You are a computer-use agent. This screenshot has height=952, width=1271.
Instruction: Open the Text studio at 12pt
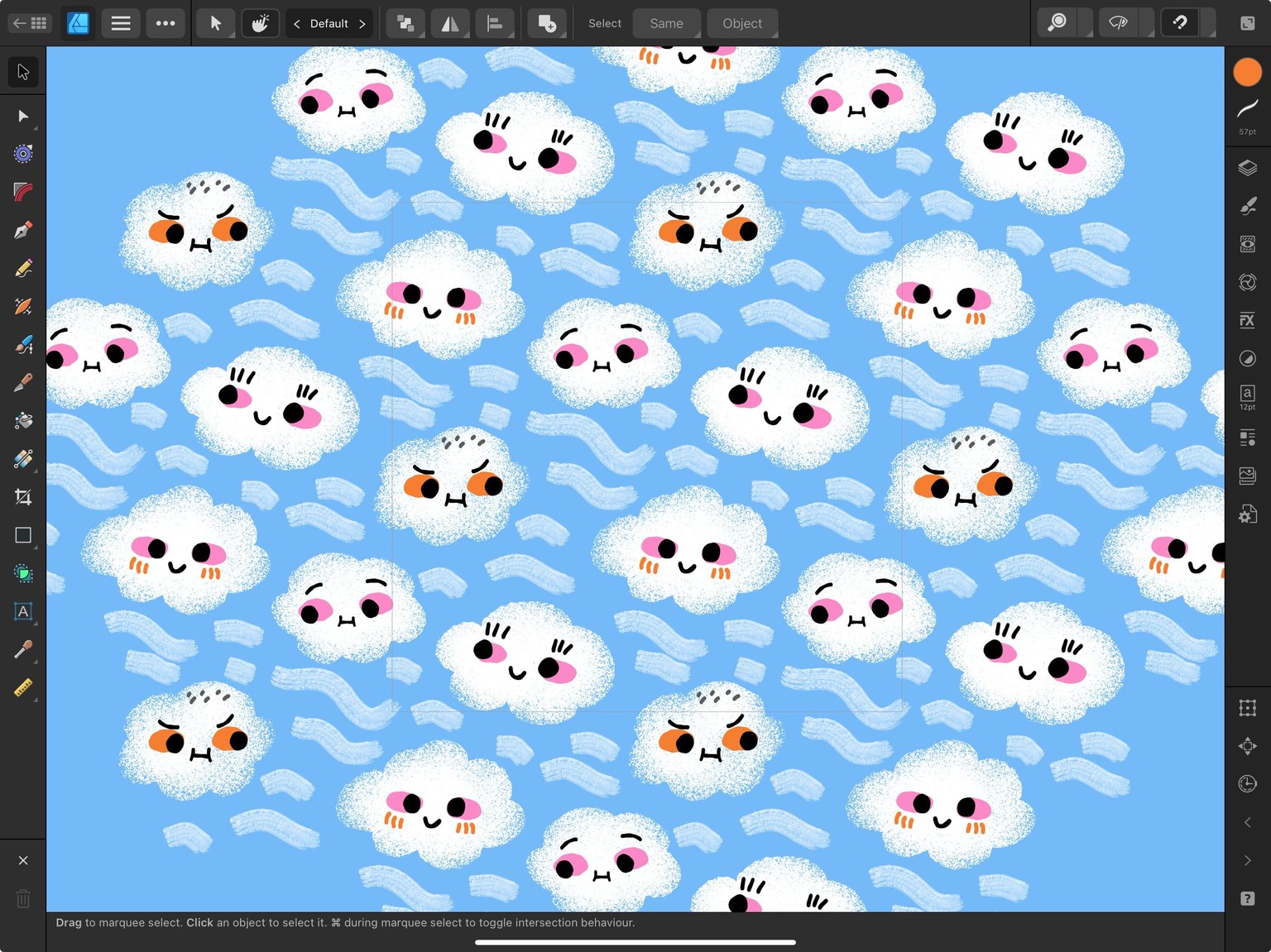pyautogui.click(x=1248, y=397)
